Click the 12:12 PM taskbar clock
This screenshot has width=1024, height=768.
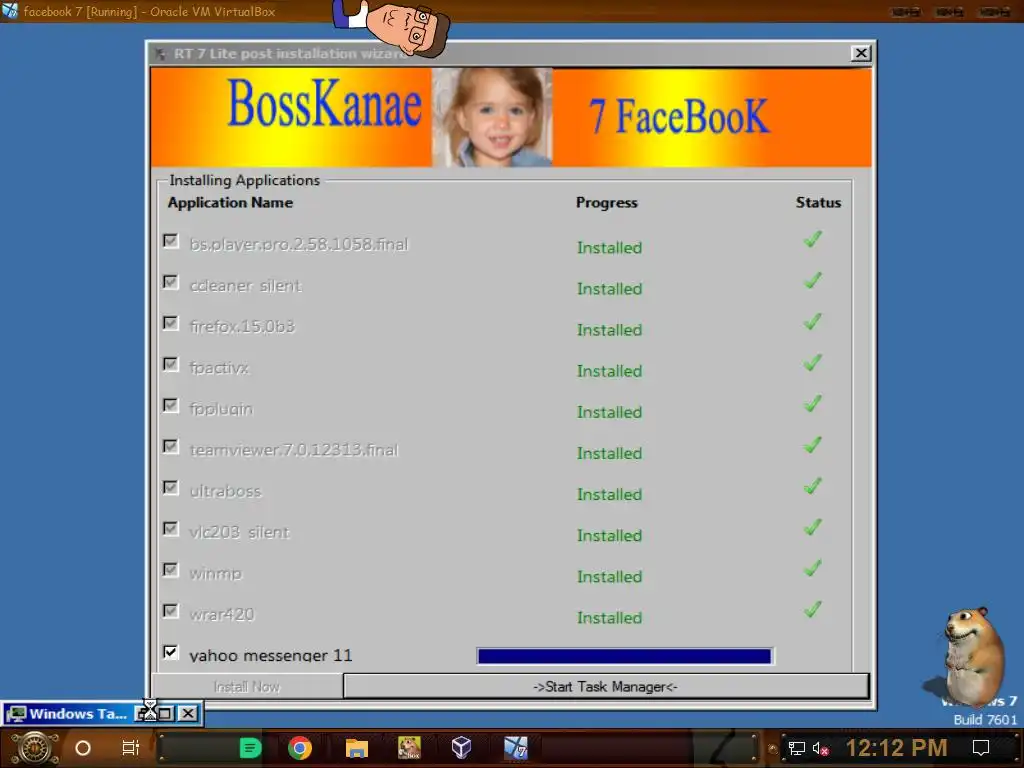point(896,748)
